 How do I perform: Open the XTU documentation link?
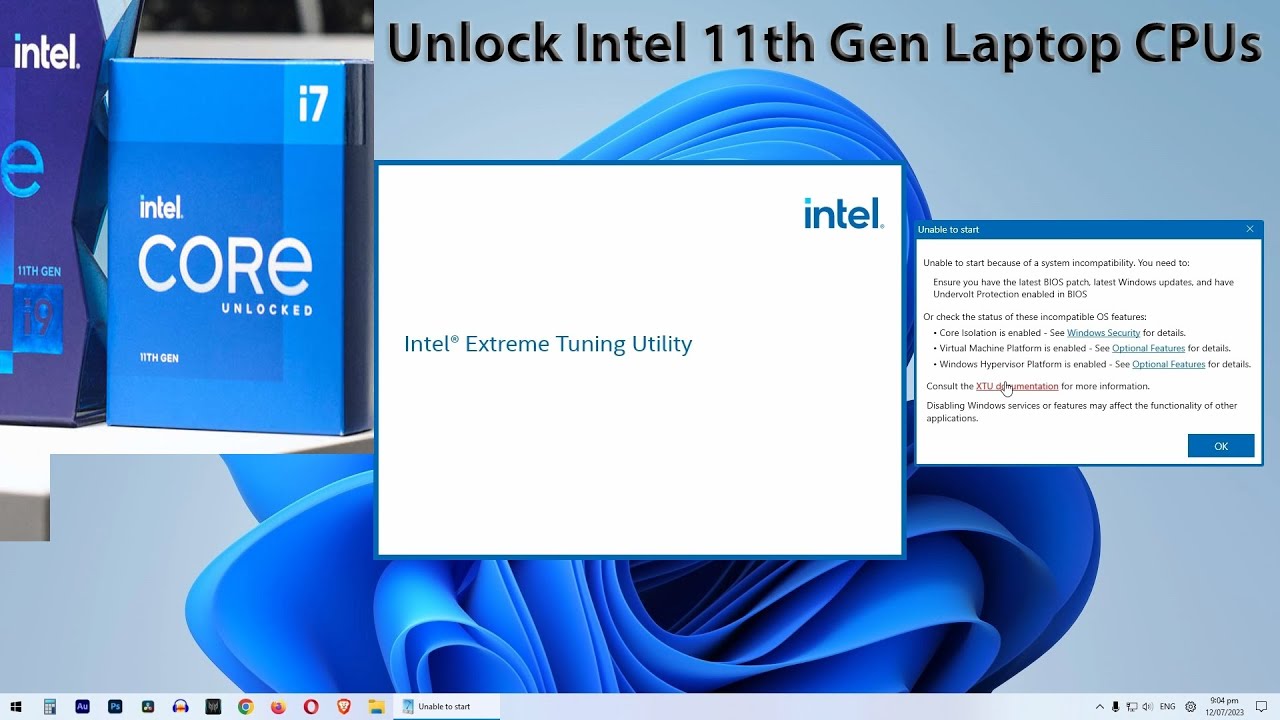[1017, 386]
